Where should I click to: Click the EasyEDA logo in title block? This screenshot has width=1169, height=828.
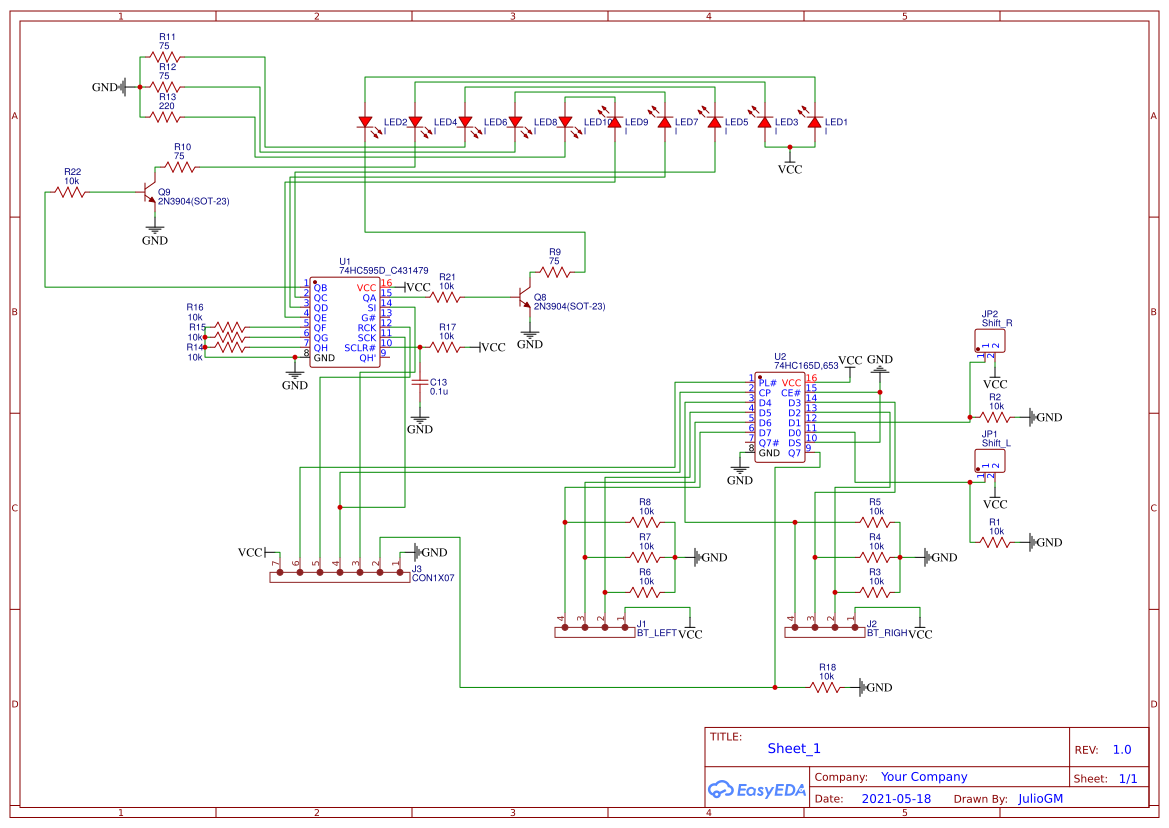(757, 790)
